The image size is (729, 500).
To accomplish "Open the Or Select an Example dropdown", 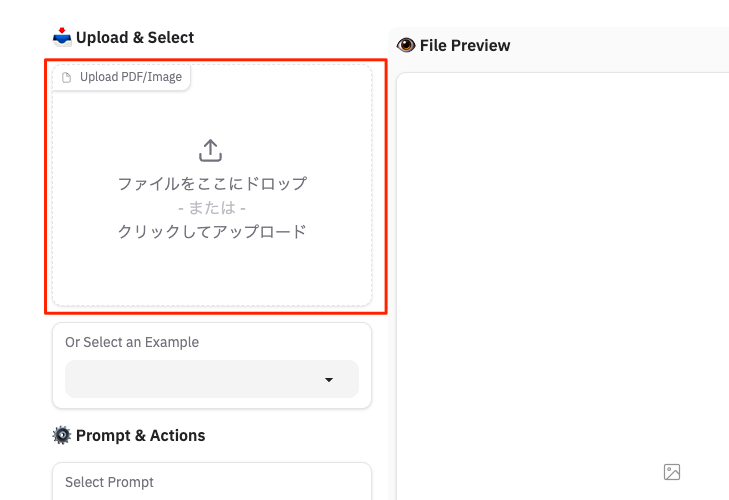I will click(212, 379).
